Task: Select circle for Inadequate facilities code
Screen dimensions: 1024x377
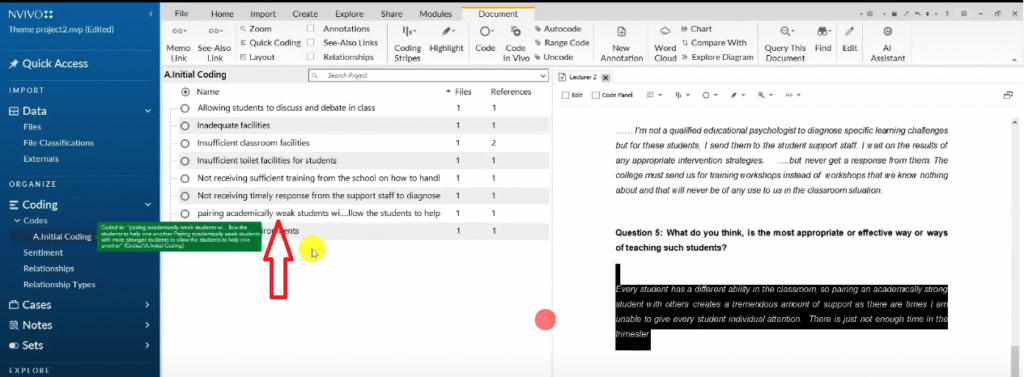Action: pyautogui.click(x=185, y=125)
